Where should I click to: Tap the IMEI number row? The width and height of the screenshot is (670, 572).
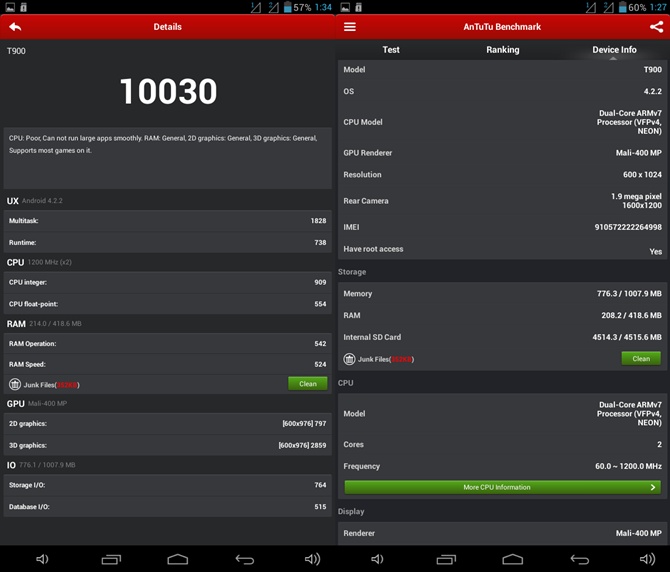[502, 227]
